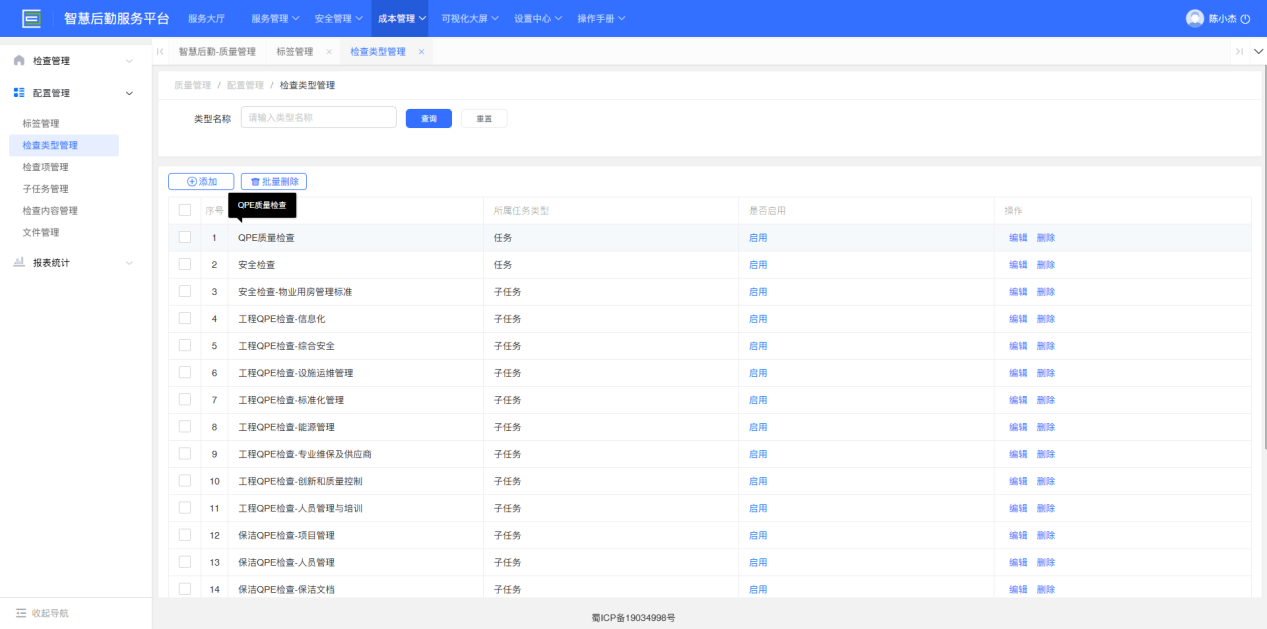The width and height of the screenshot is (1267, 629).
Task: Toggle the select-all header checkbox
Action: (185, 210)
